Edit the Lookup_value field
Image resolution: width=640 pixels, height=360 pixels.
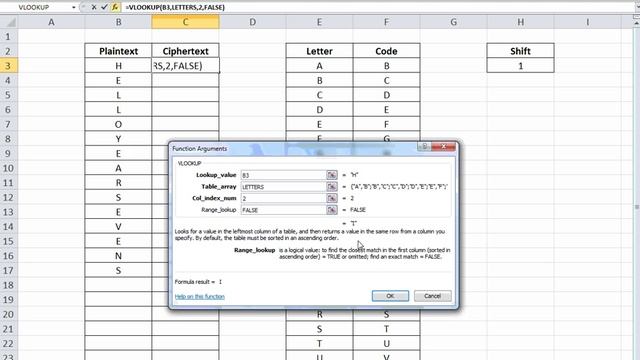[x=283, y=175]
